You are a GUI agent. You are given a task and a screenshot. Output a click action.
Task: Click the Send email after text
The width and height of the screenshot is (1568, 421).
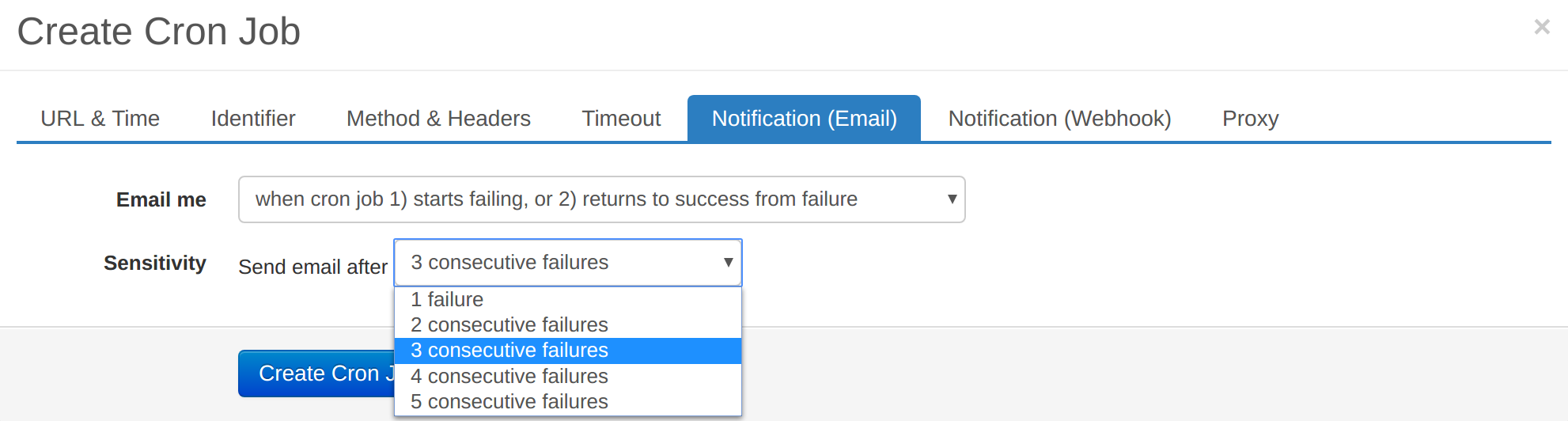pyautogui.click(x=312, y=267)
